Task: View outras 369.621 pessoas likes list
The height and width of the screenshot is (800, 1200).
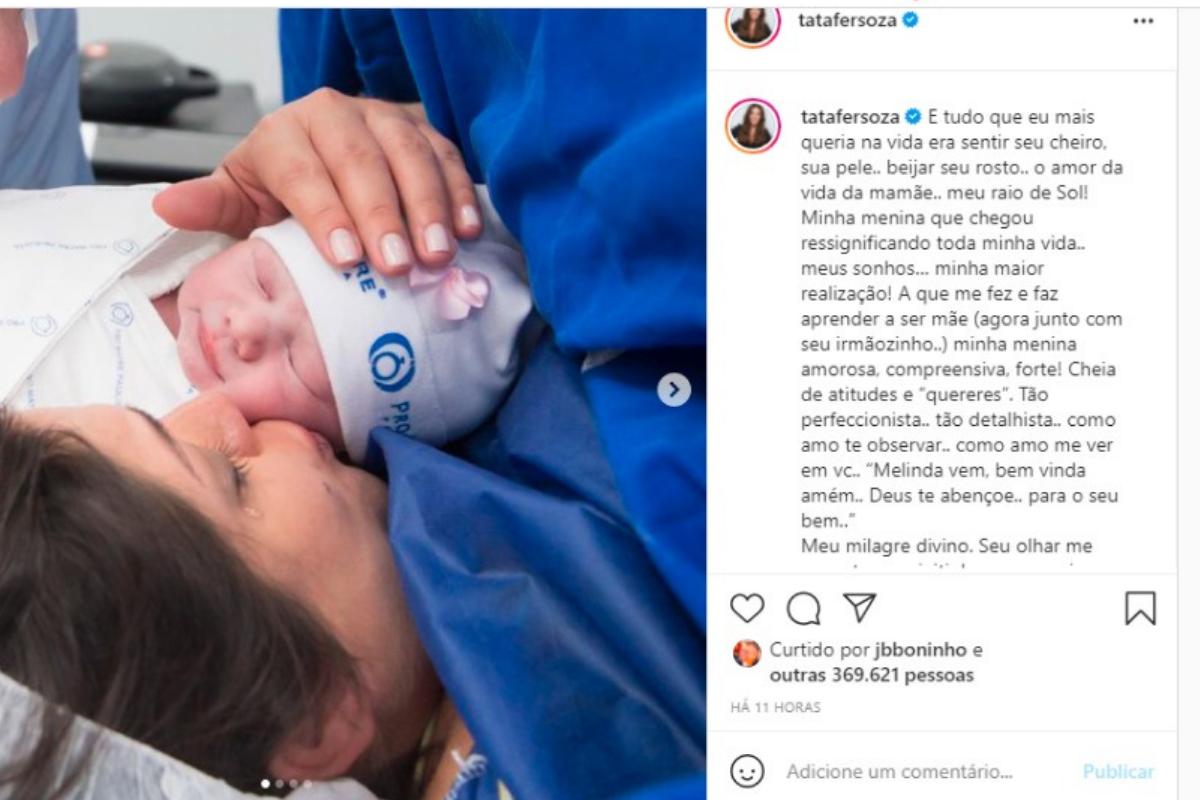Action: [871, 675]
